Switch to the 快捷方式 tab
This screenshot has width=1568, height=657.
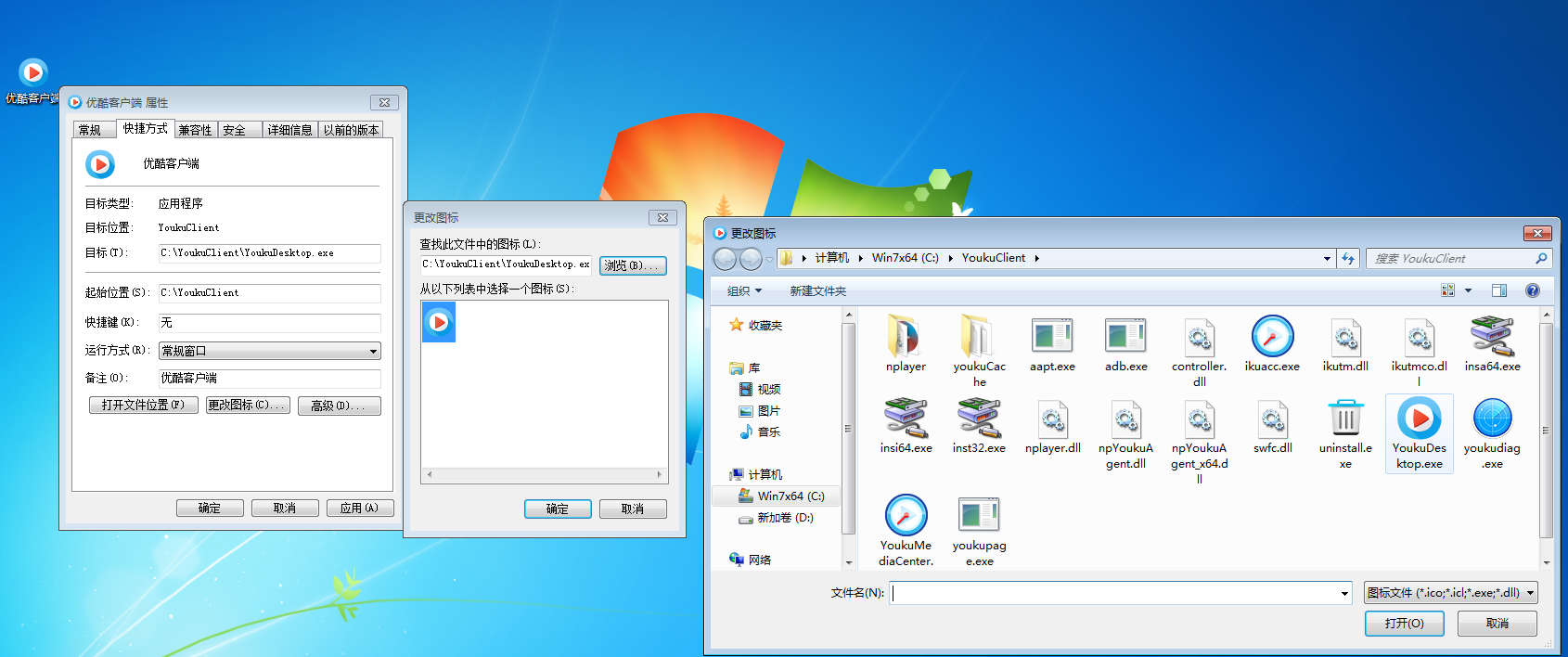coord(146,128)
